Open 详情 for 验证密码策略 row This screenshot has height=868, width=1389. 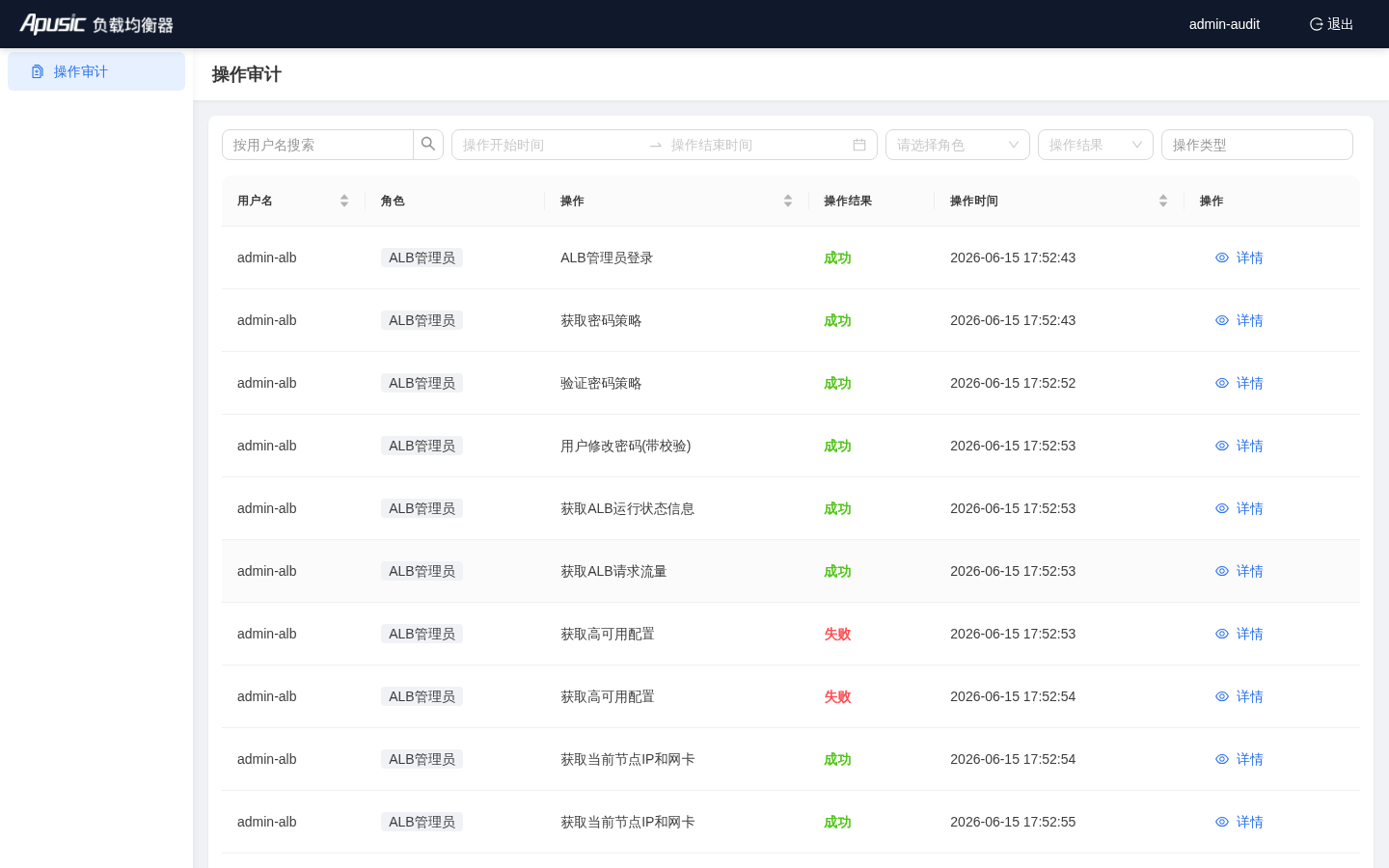(x=1239, y=383)
